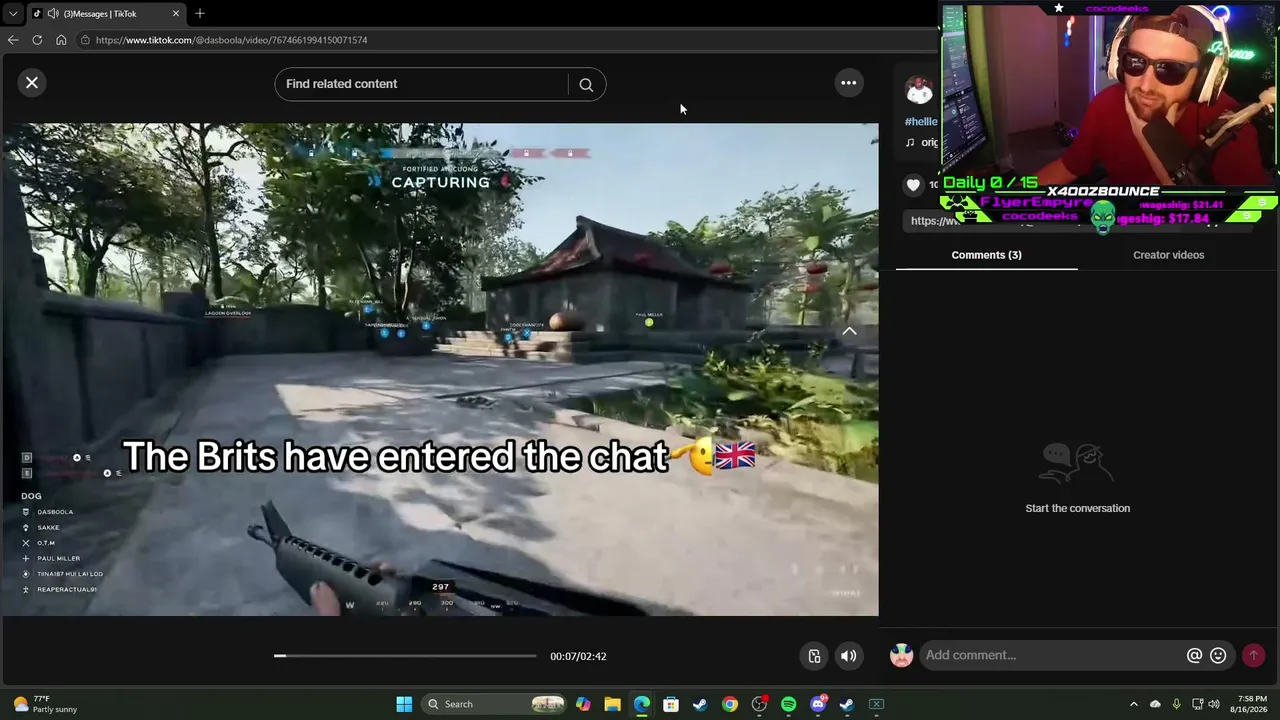Open the video creator's profile avatar

(x=919, y=90)
